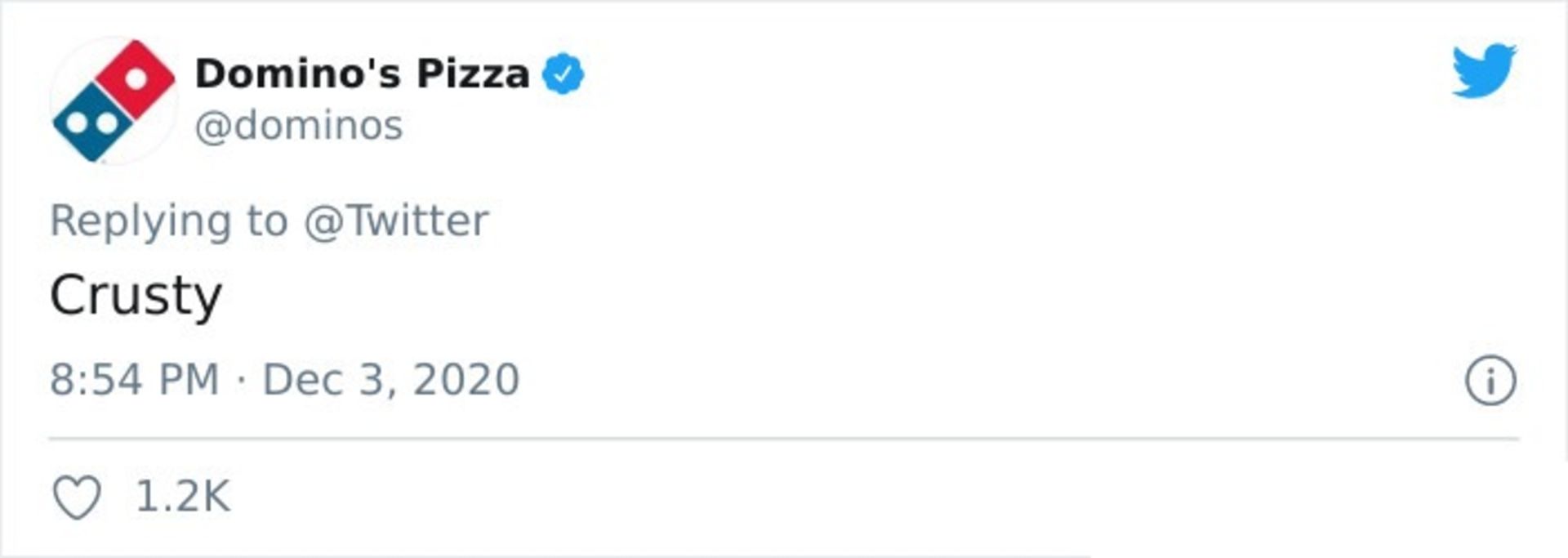Open the @Twitter mention link
The image size is (1568, 558).
(396, 221)
